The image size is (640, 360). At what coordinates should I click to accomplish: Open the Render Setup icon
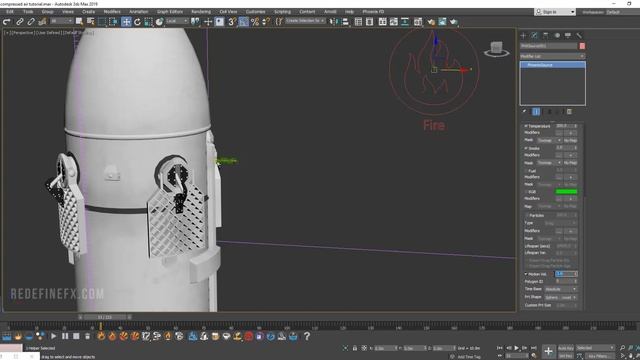(431, 22)
